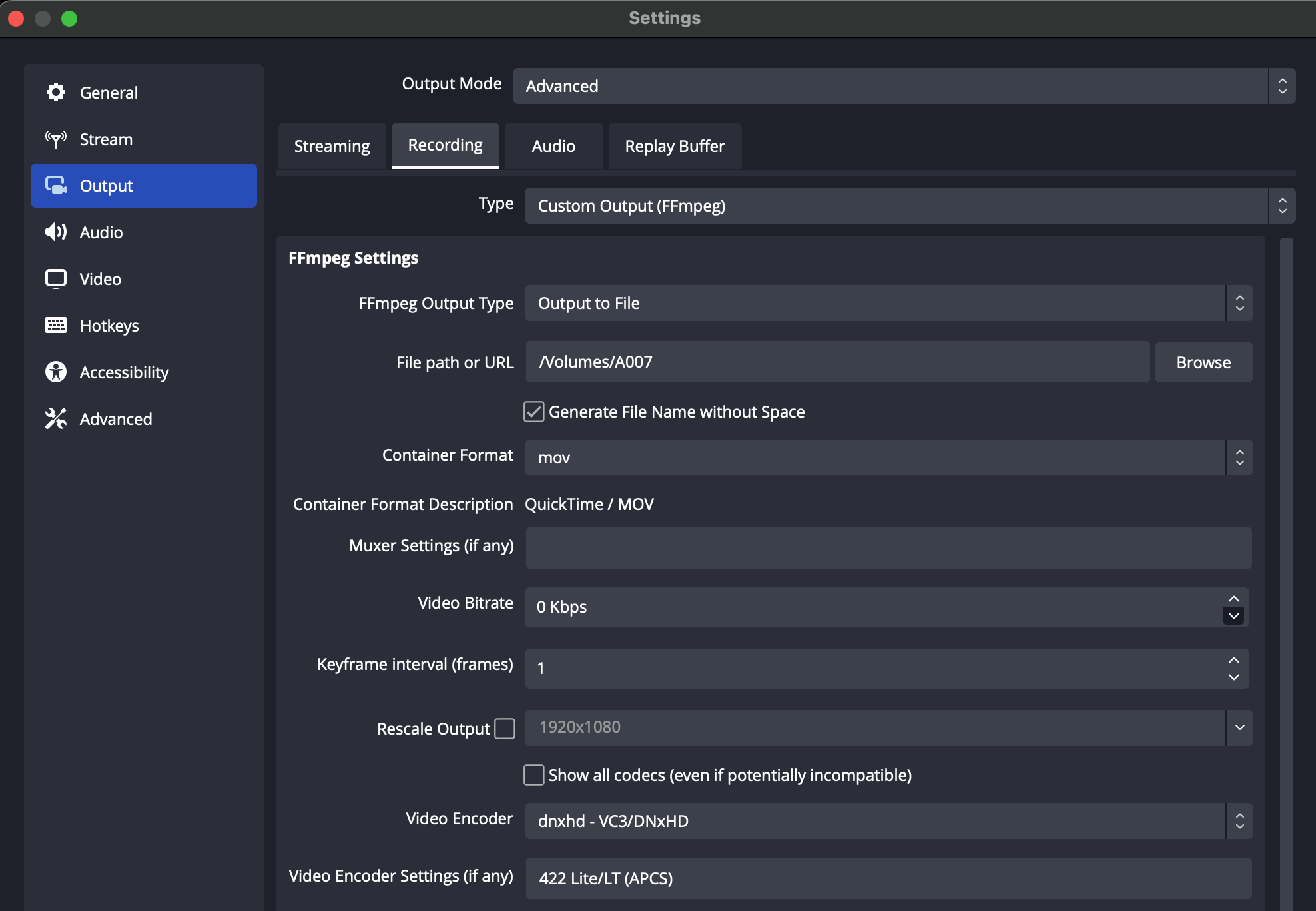This screenshot has width=1316, height=911.
Task: Enable the Rescale Output checkbox
Action: pos(505,729)
